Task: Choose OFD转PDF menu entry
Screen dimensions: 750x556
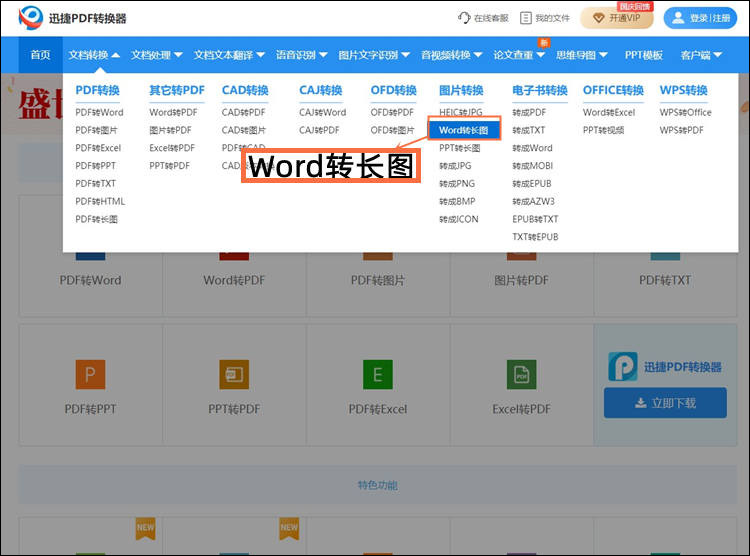Action: [x=392, y=112]
